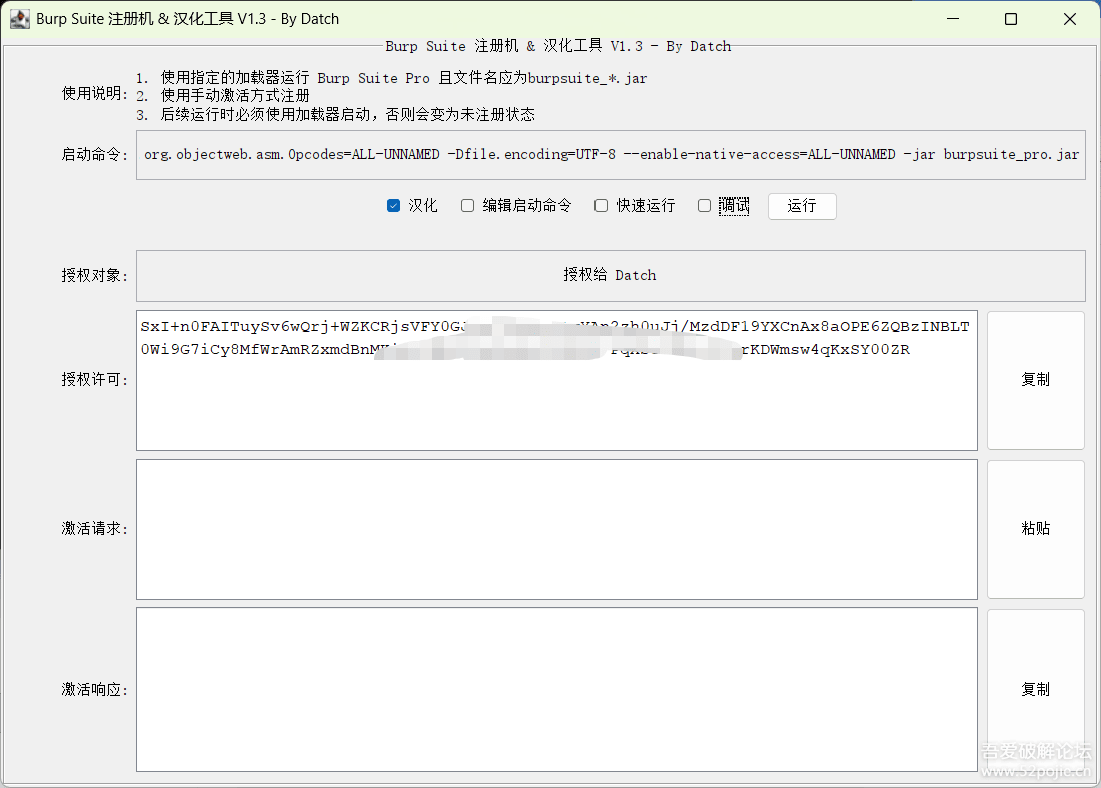Click the 粘贴 button for 激活请求
Viewport: 1101px width, 788px height.
coord(1036,529)
